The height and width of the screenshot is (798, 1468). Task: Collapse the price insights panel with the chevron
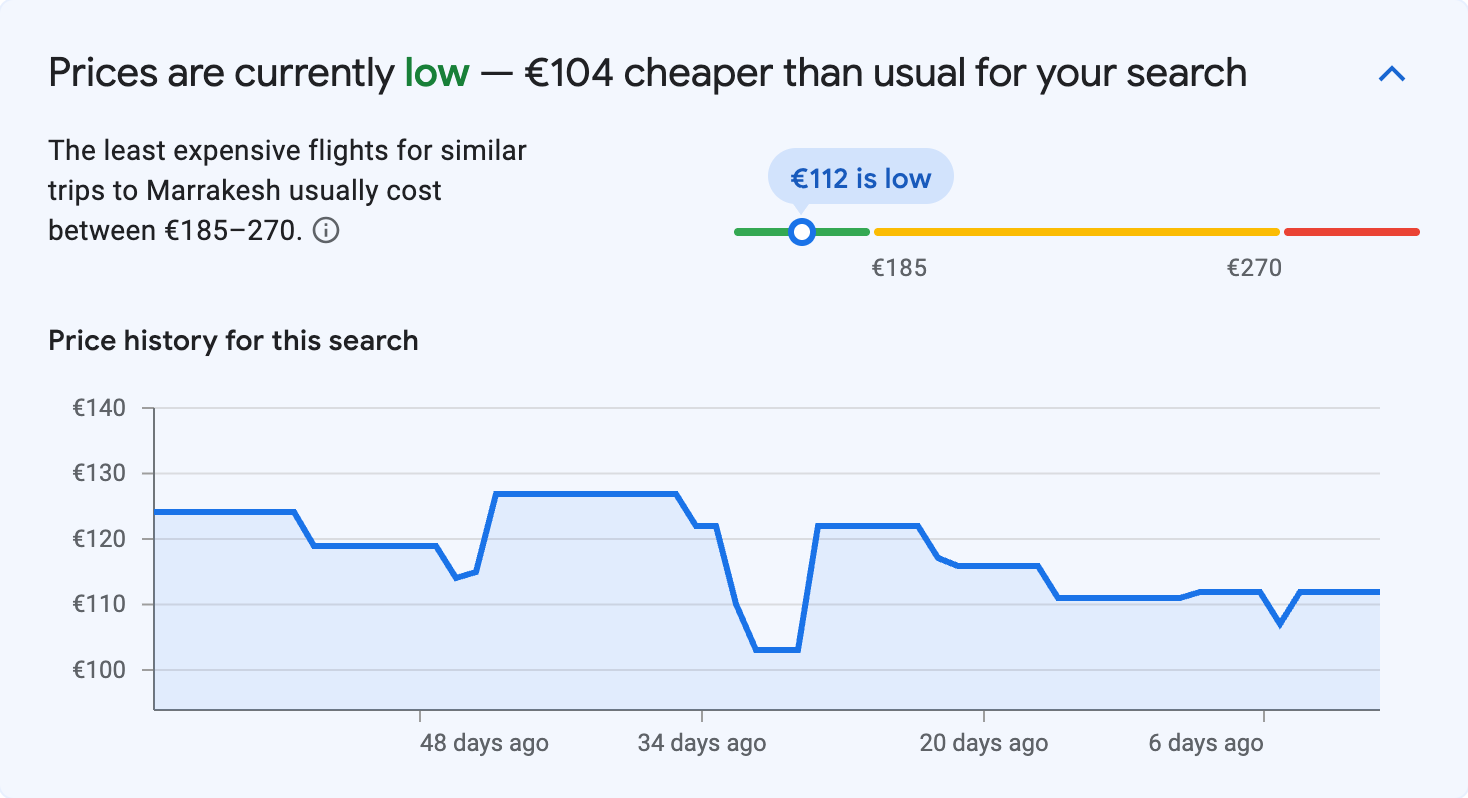(1390, 73)
